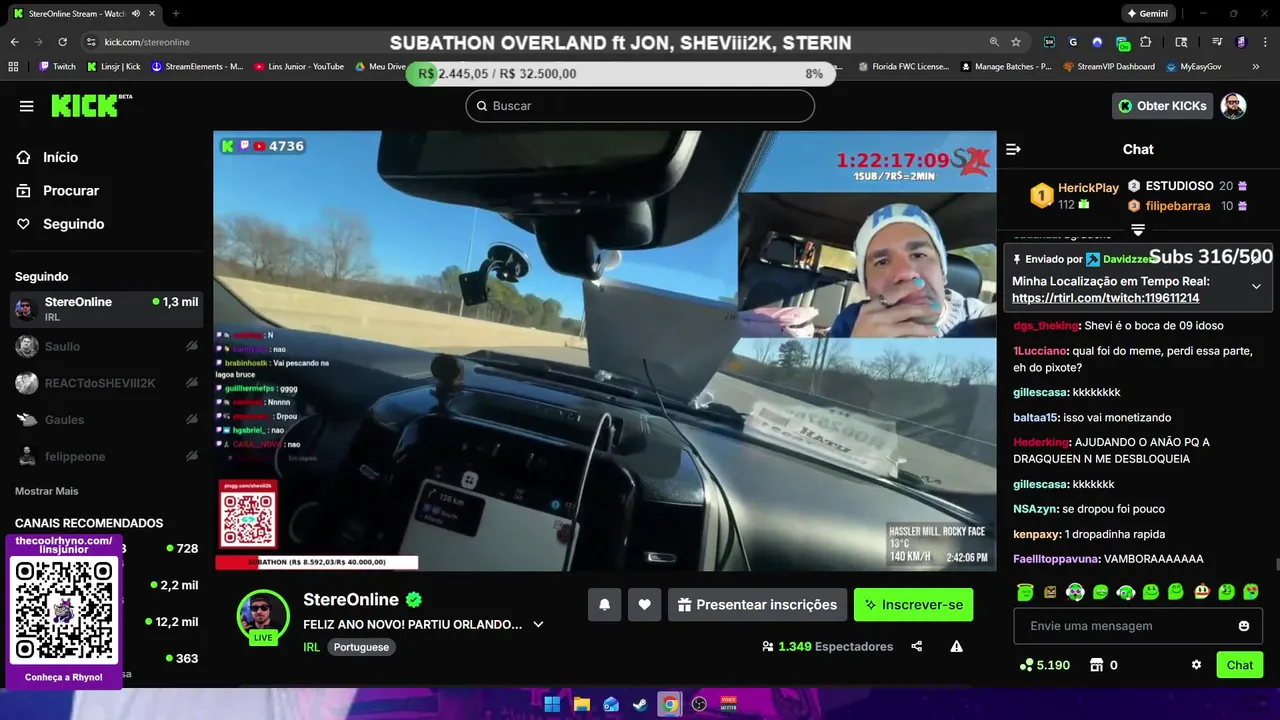Screen dimensions: 1280x720
Task: Report stream with warning triangle icon
Action: point(956,646)
